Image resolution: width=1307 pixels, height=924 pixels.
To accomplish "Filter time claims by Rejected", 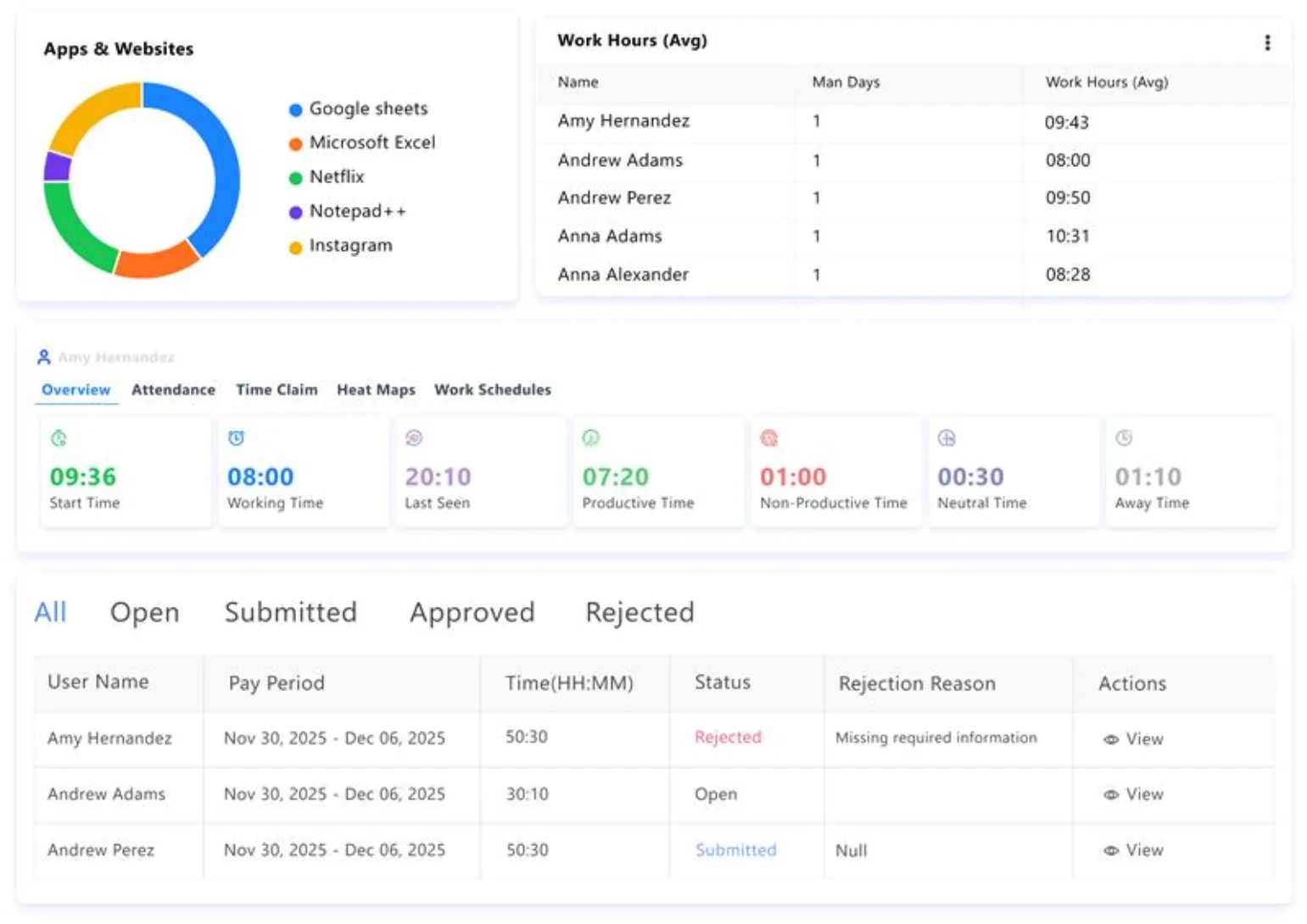I will 640,612.
